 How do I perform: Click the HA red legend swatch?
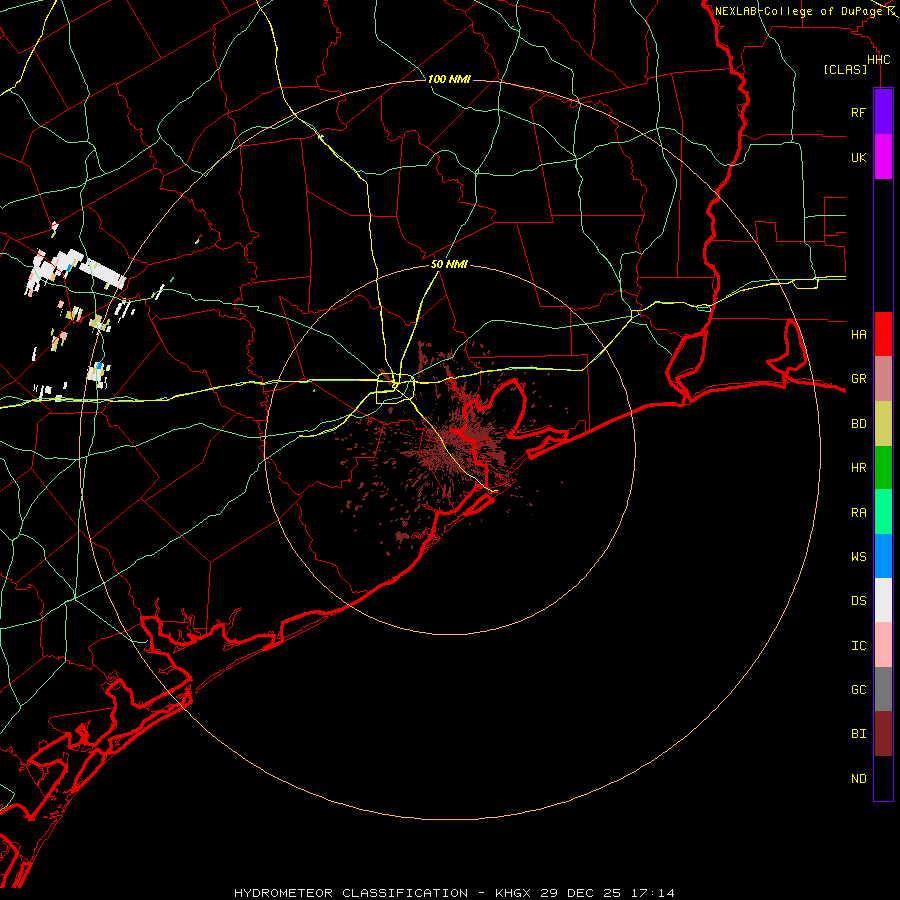[x=883, y=334]
